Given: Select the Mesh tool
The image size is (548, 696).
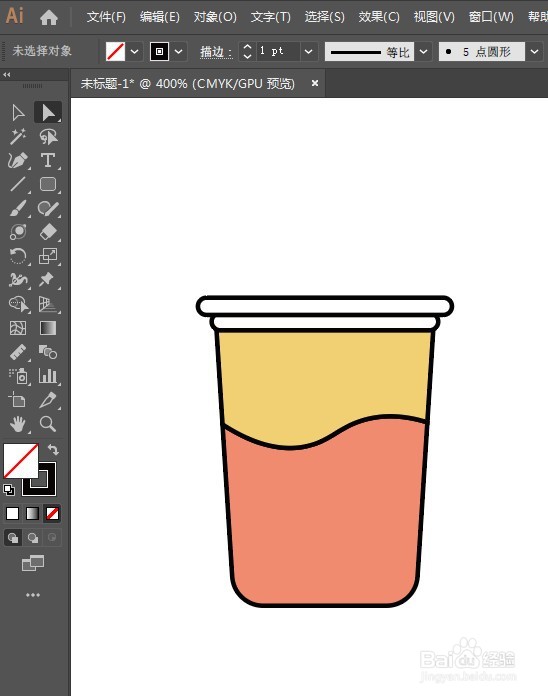Looking at the screenshot, I should coord(18,328).
